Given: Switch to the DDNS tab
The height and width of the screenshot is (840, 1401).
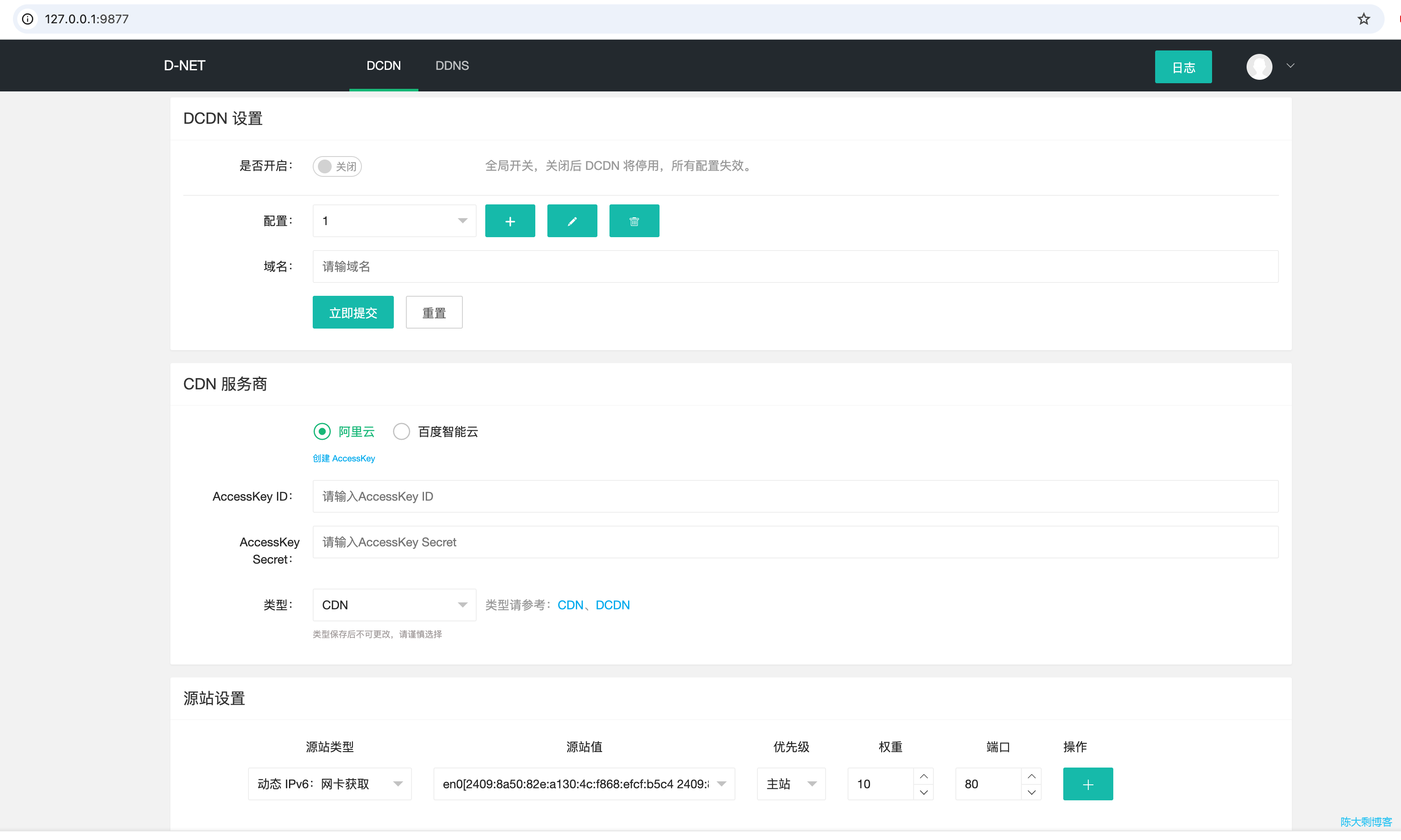Looking at the screenshot, I should click(452, 66).
